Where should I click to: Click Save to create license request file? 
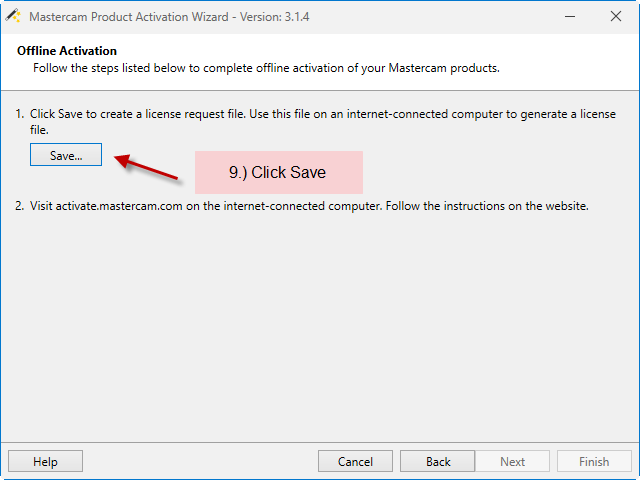click(66, 155)
